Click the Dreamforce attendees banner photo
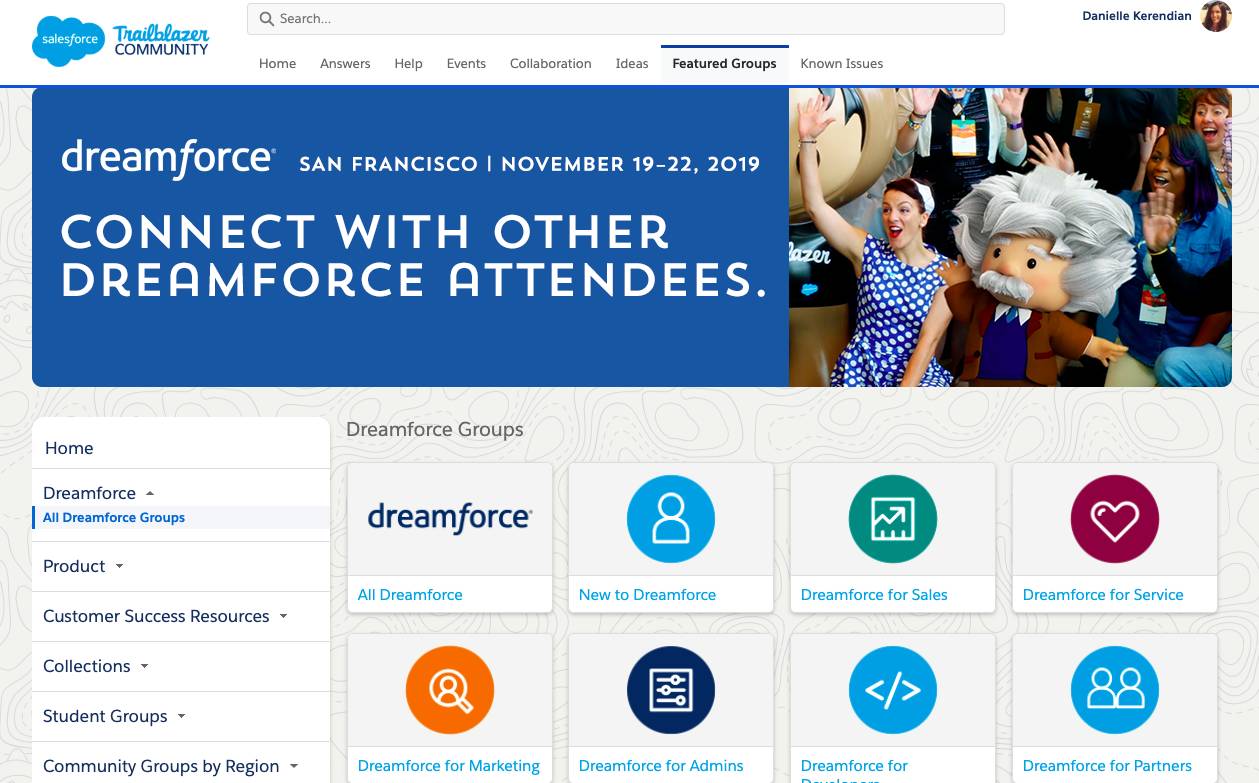This screenshot has height=783, width=1259. [1010, 237]
